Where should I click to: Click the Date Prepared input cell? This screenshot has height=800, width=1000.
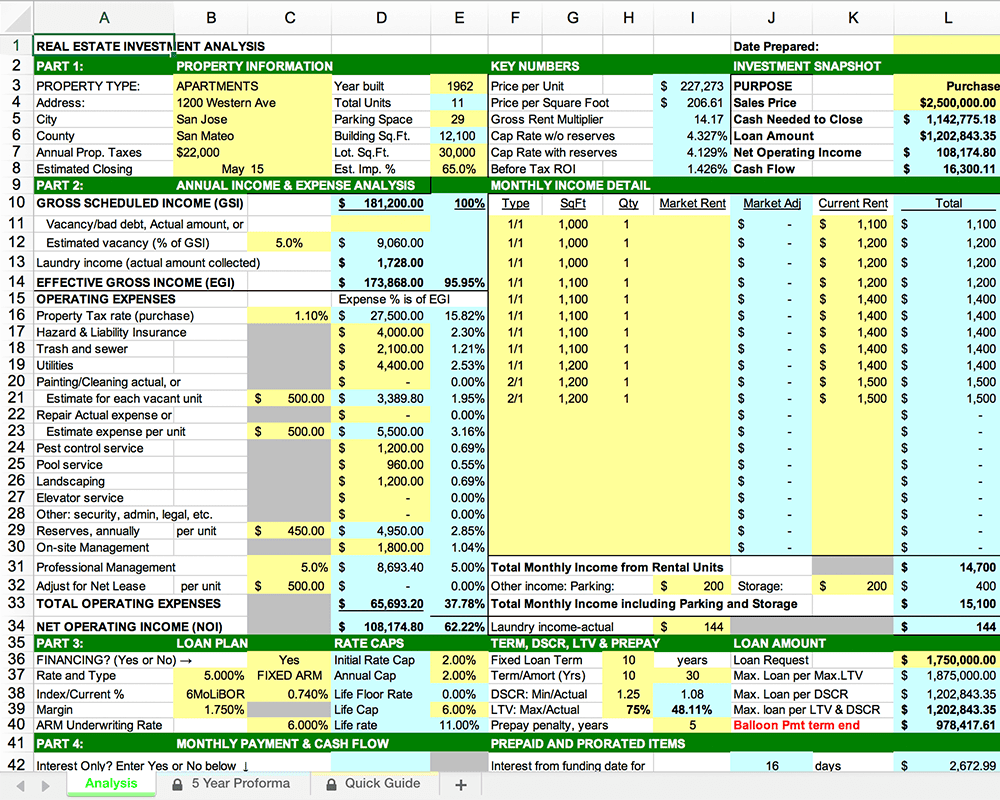coord(947,46)
